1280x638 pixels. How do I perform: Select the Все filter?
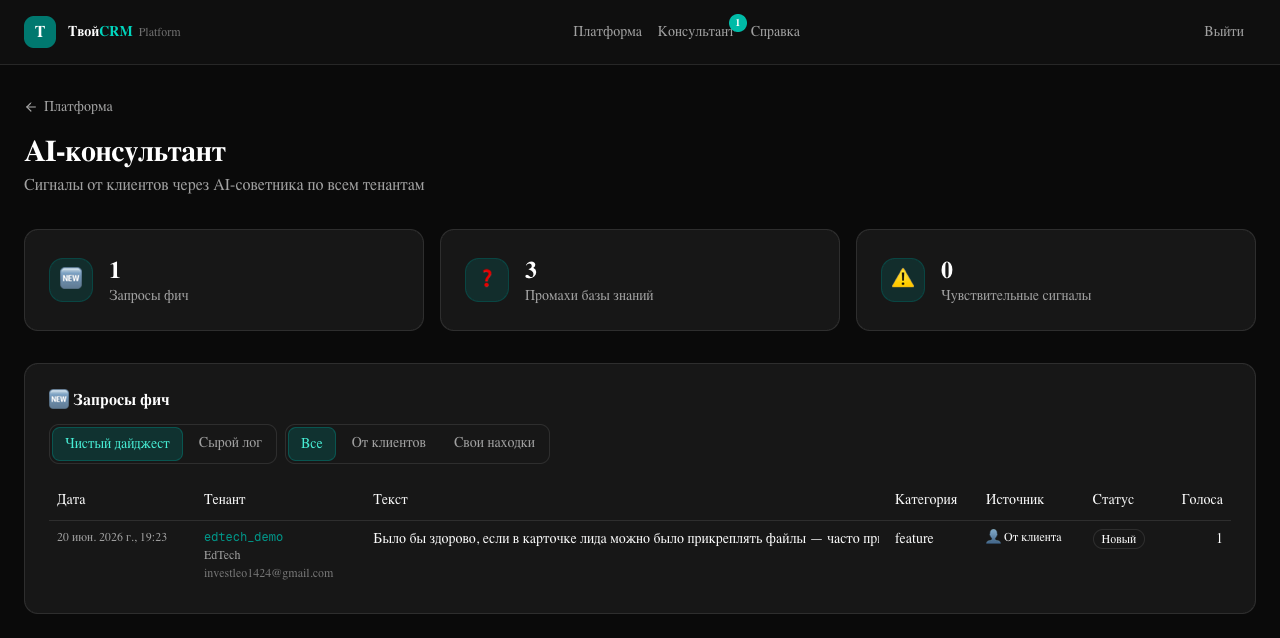[x=312, y=444]
